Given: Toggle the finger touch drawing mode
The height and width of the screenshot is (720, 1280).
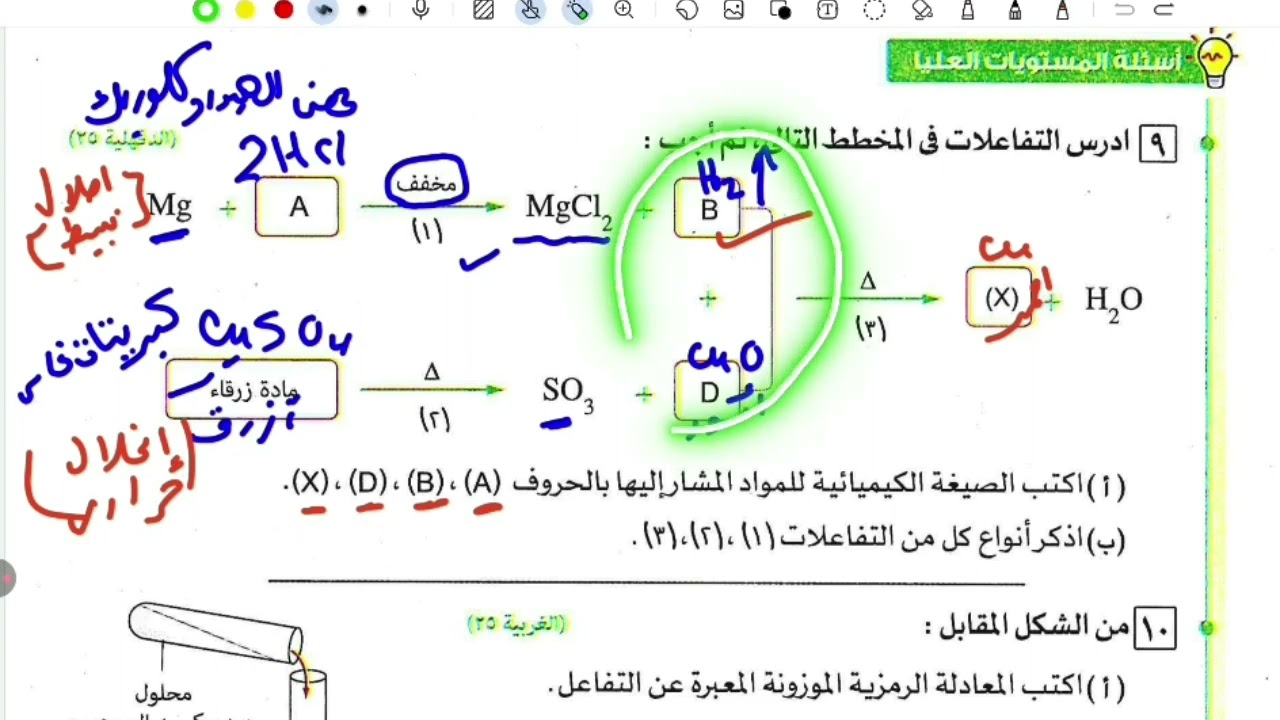Looking at the screenshot, I should pyautogui.click(x=531, y=10).
